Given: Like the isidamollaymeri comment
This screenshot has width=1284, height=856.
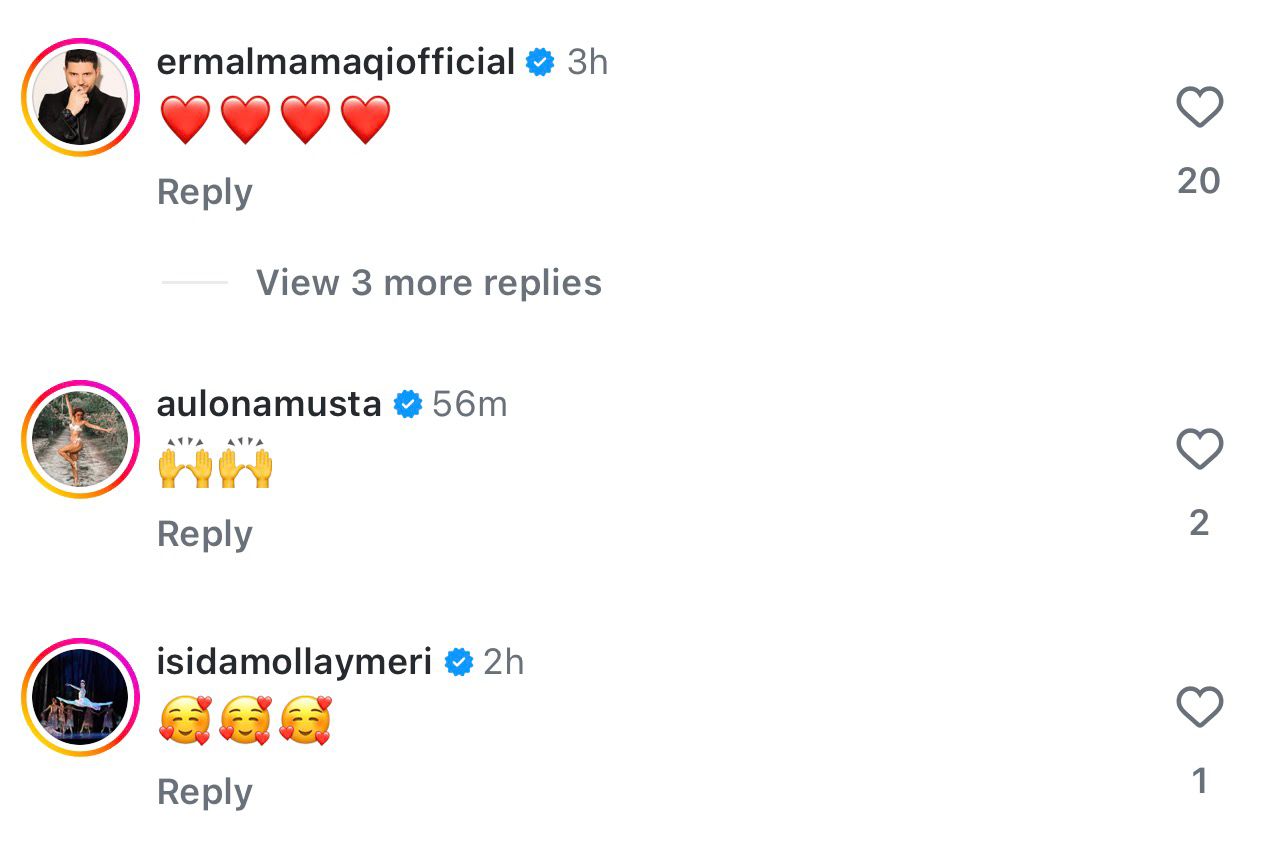Looking at the screenshot, I should (1199, 708).
